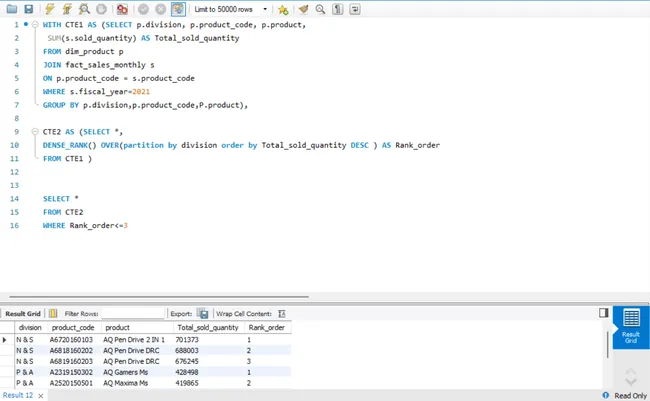
Task: Click the rollback transaction icon
Action: pos(160,9)
